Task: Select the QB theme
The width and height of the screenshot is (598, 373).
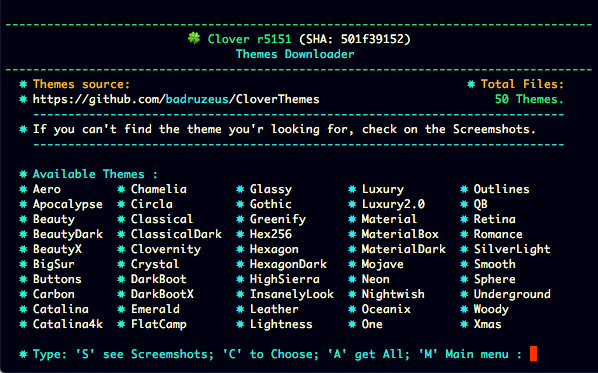Action: click(x=481, y=204)
